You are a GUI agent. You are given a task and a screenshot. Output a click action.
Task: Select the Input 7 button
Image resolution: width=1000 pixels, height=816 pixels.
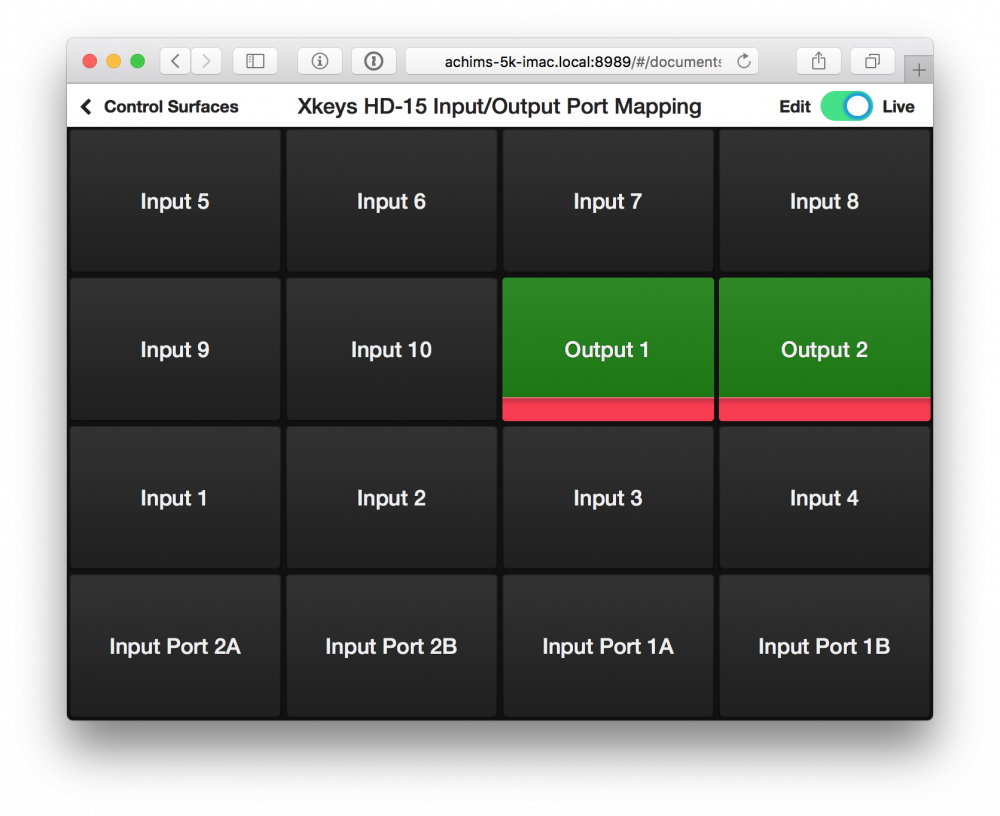click(x=608, y=201)
